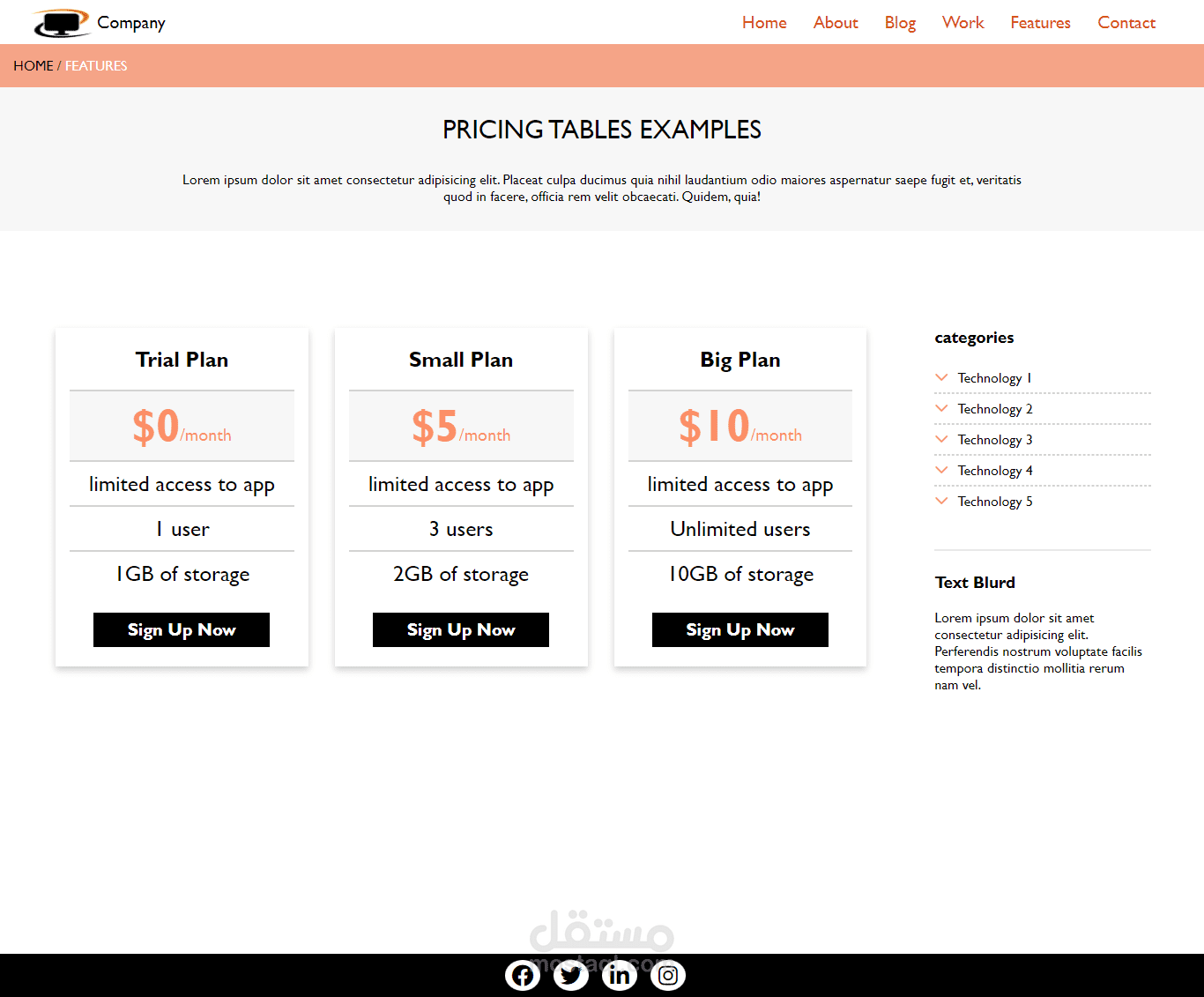Click chevron beside Technology 3

(941, 439)
